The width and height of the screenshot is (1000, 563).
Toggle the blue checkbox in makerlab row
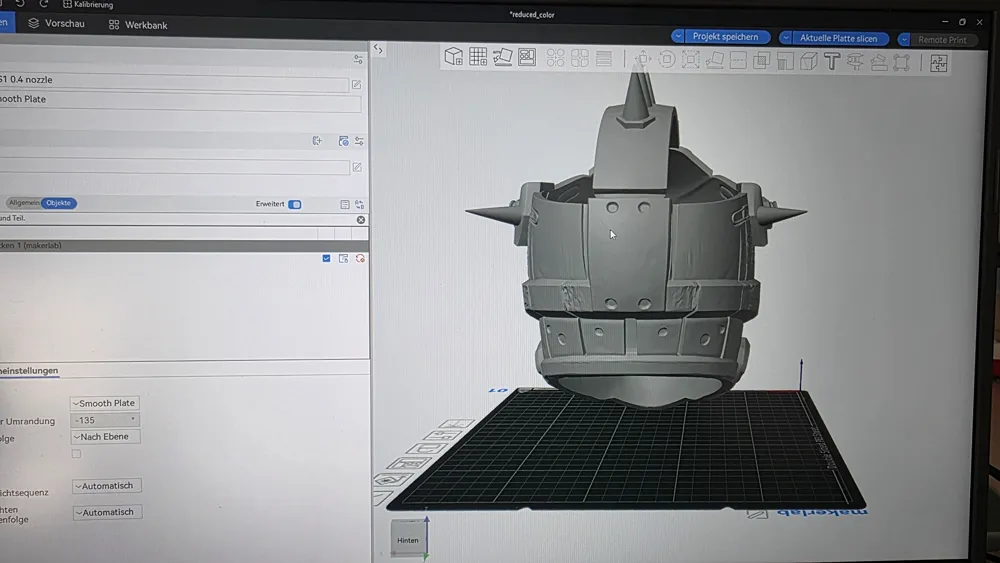click(327, 258)
